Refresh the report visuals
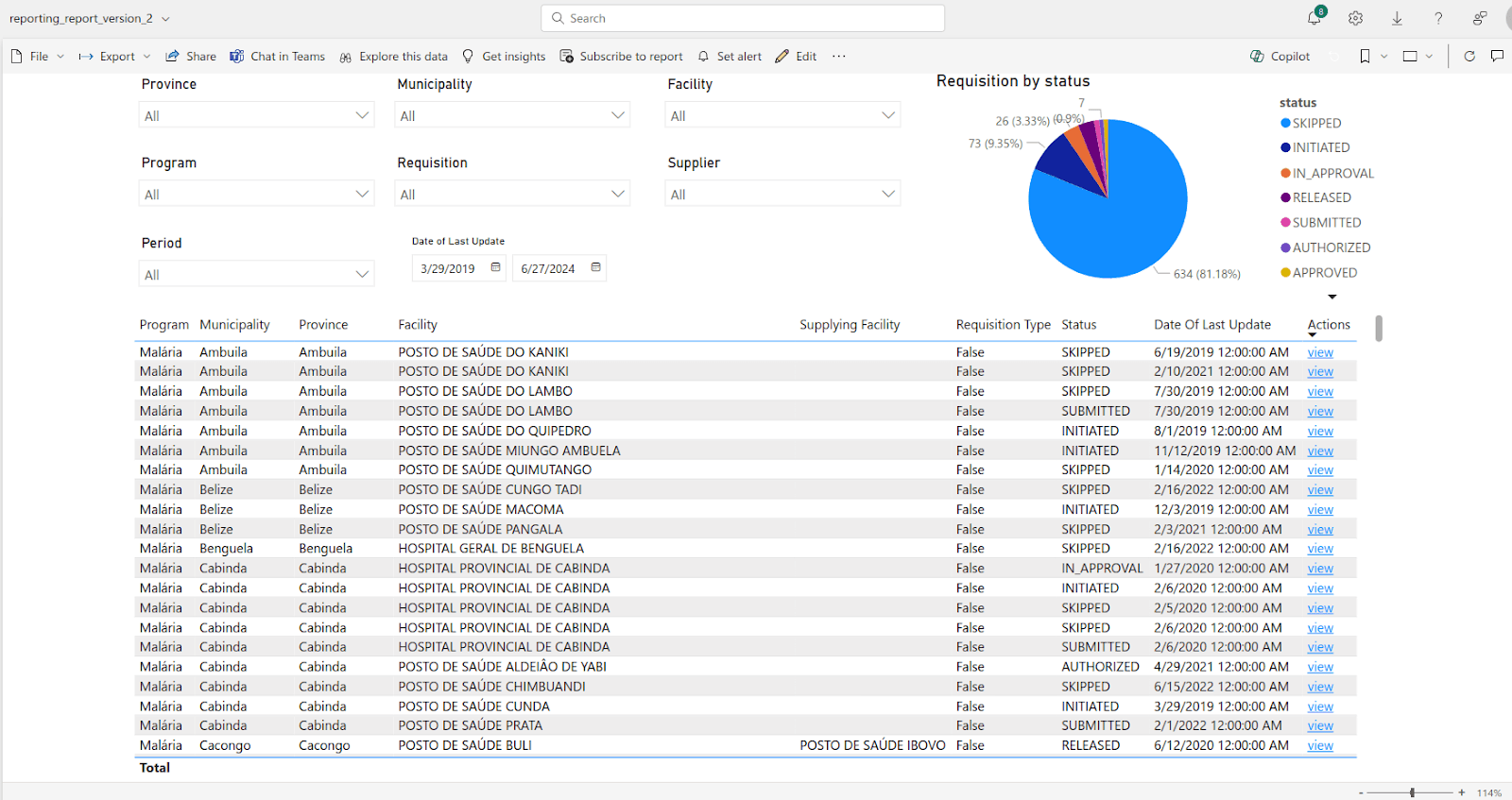The height and width of the screenshot is (800, 1512). pos(1469,57)
